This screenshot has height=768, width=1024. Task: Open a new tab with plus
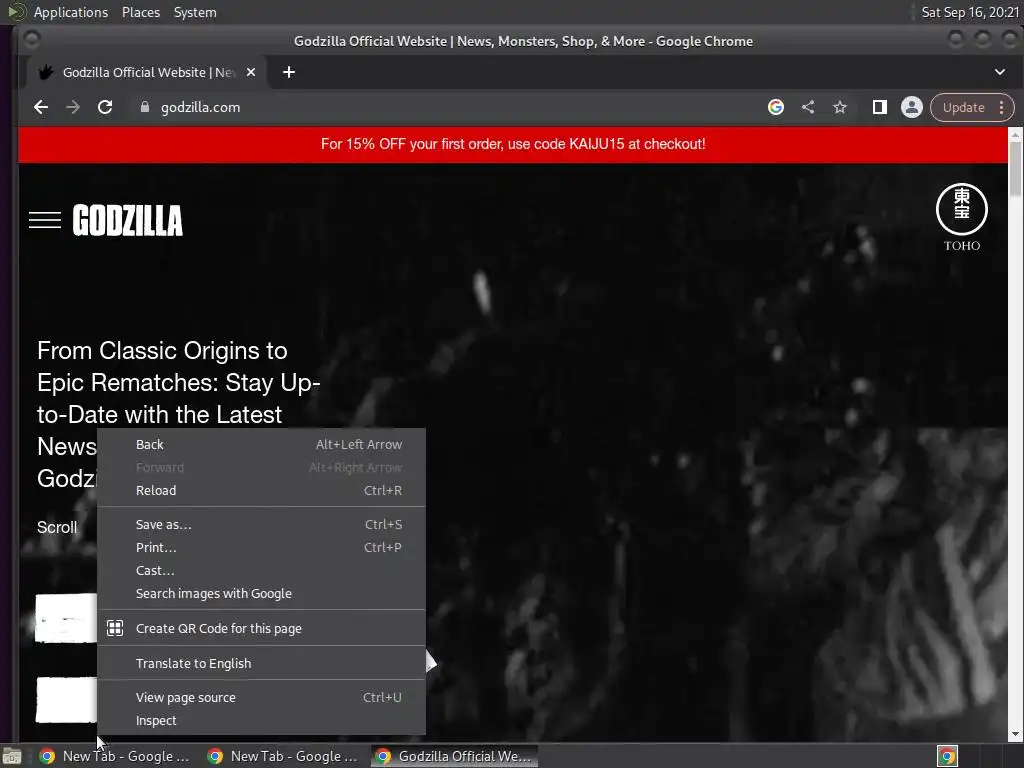[x=289, y=72]
